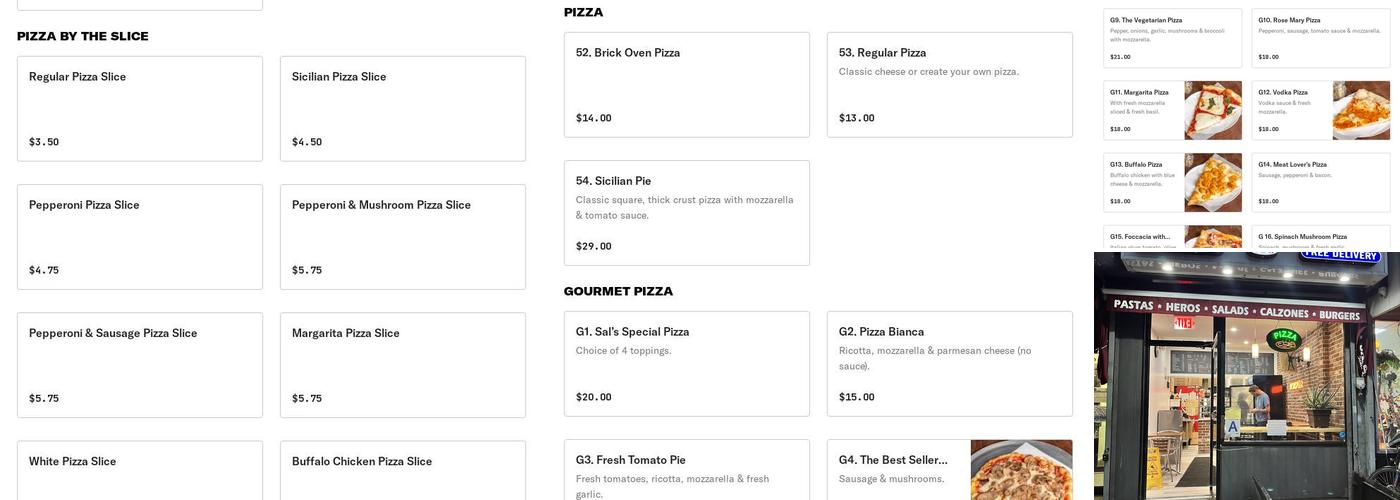Select the Buffalo Chicken Pizza Slice

pyautogui.click(x=402, y=470)
